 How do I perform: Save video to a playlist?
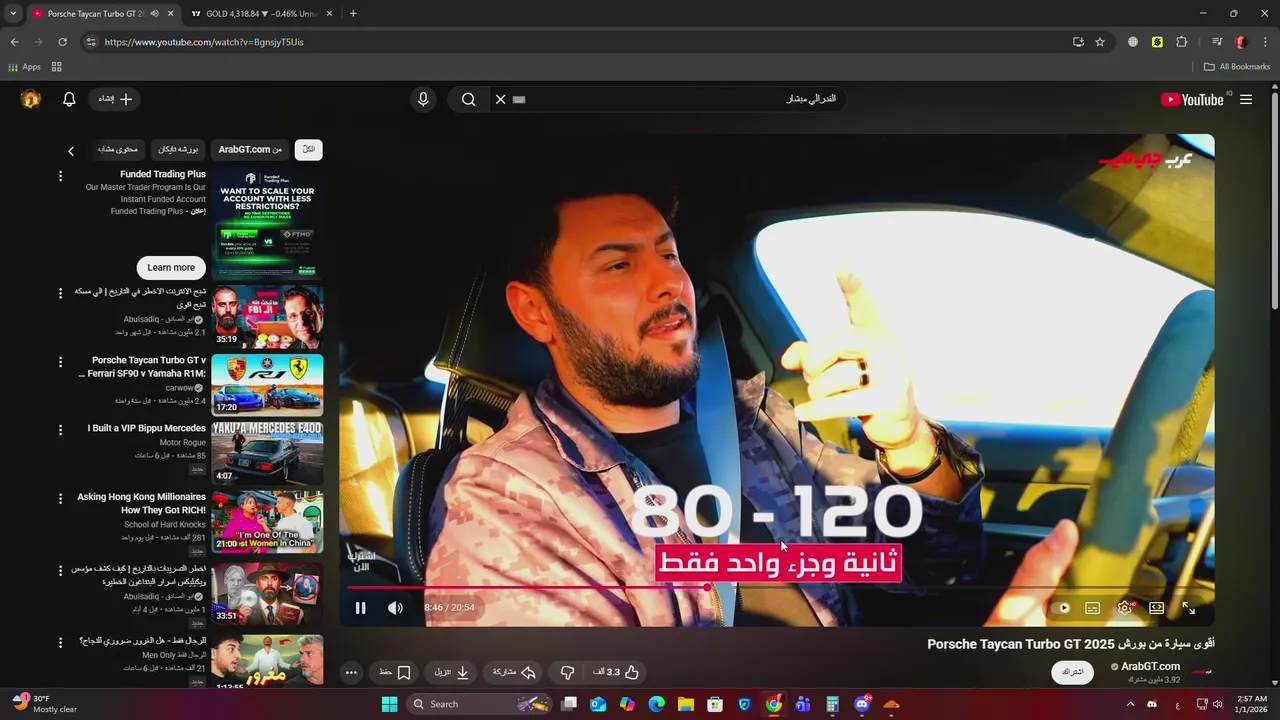395,672
